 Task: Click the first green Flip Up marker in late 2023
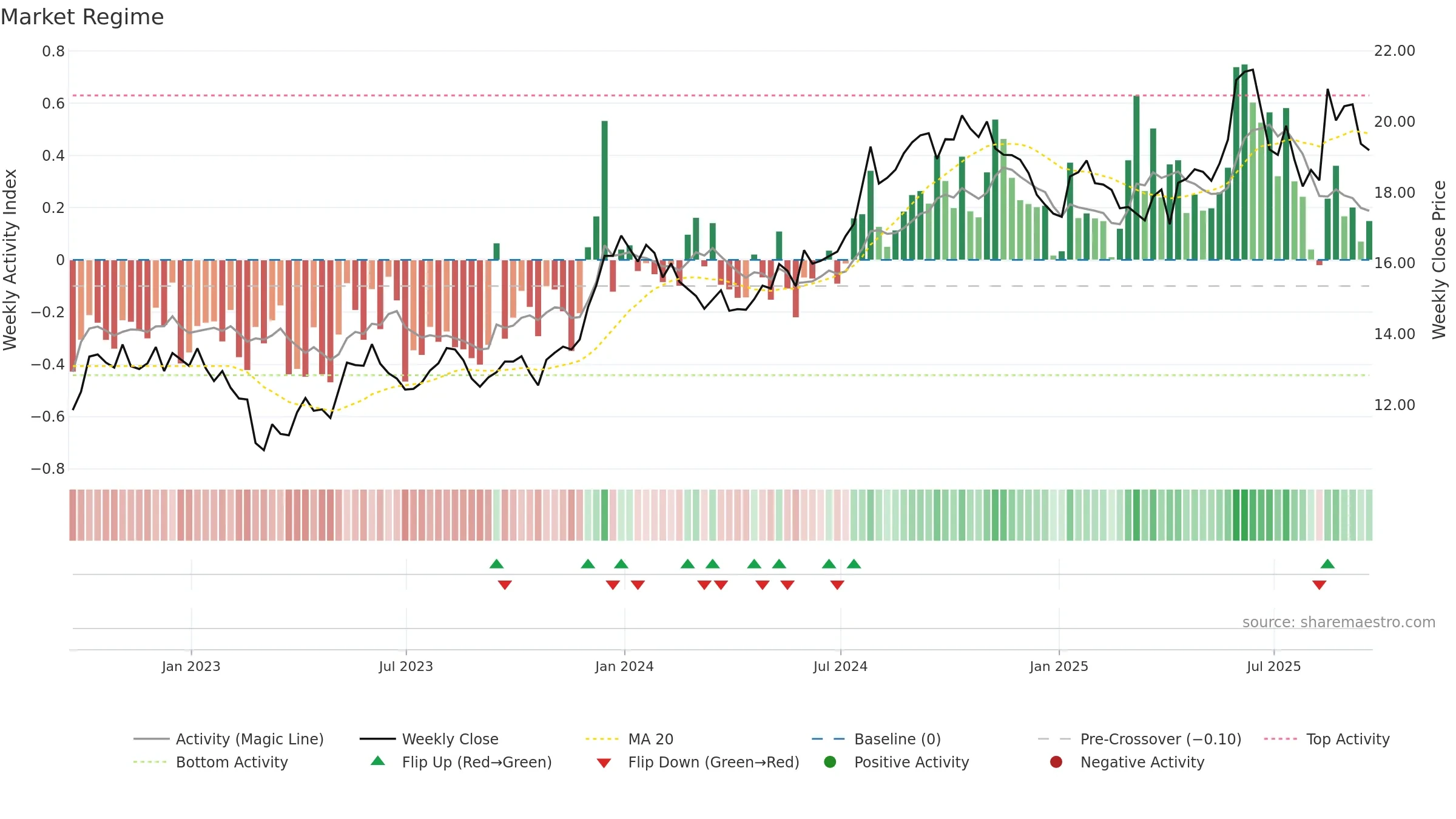[496, 564]
